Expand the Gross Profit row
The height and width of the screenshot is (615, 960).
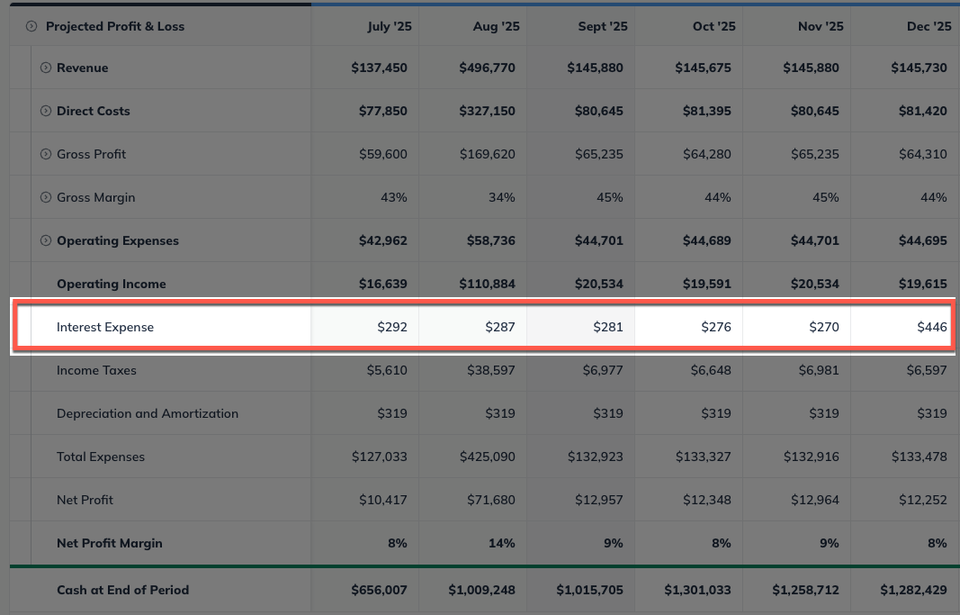[45, 154]
